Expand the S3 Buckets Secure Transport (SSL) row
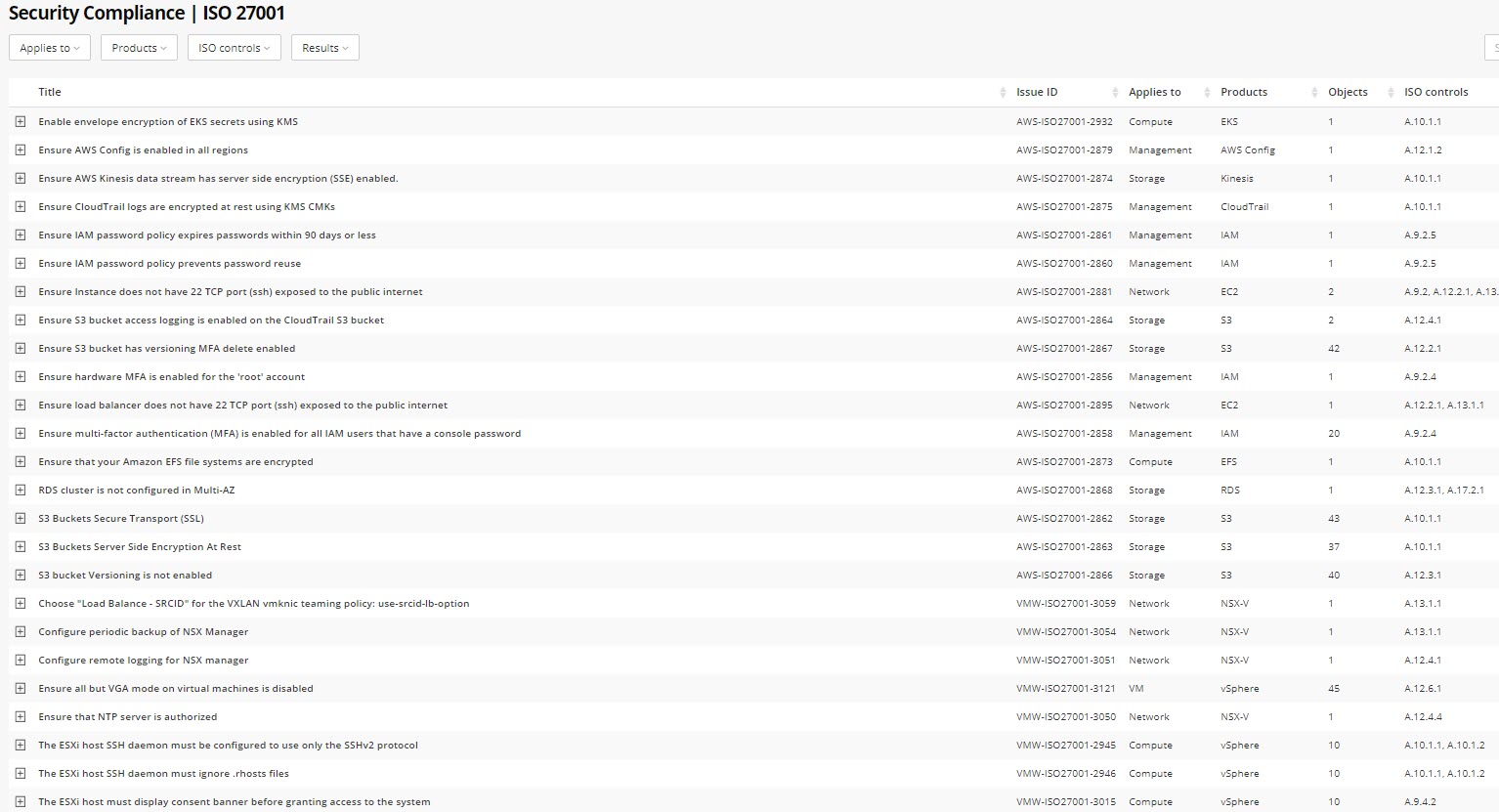Viewport: 1499px width, 812px height. [20, 519]
